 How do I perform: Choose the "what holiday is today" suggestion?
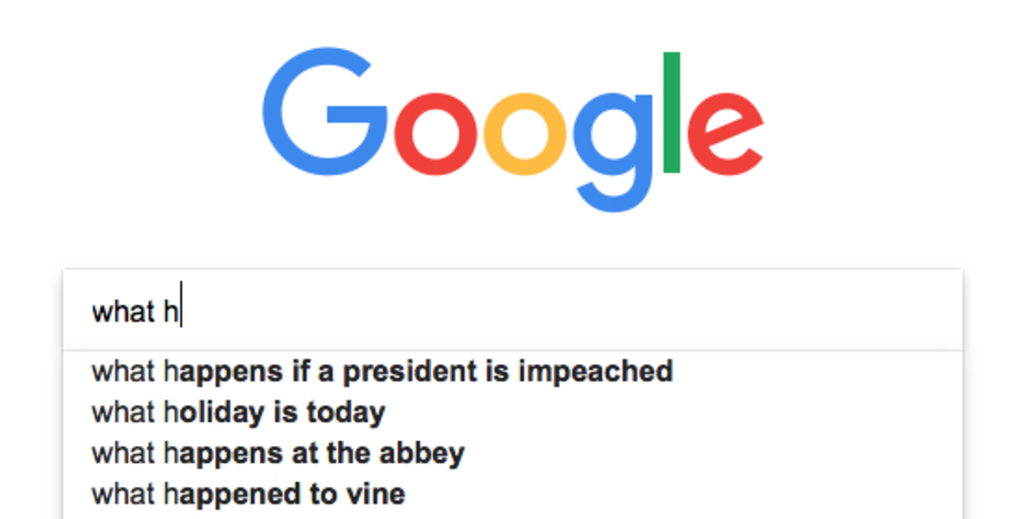513,413
